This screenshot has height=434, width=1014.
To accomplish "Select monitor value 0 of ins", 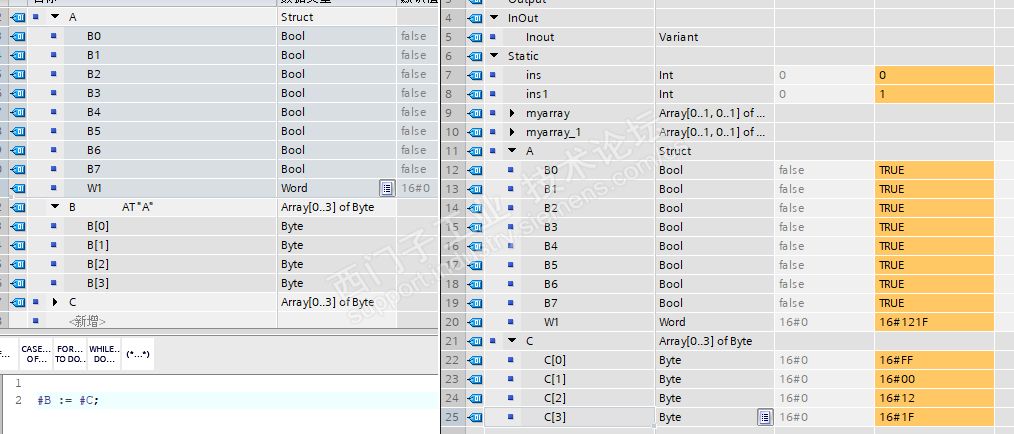I will [934, 75].
